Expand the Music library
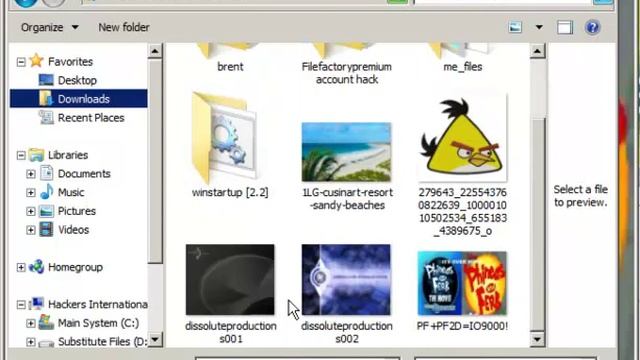The width and height of the screenshot is (640, 360). 31,193
